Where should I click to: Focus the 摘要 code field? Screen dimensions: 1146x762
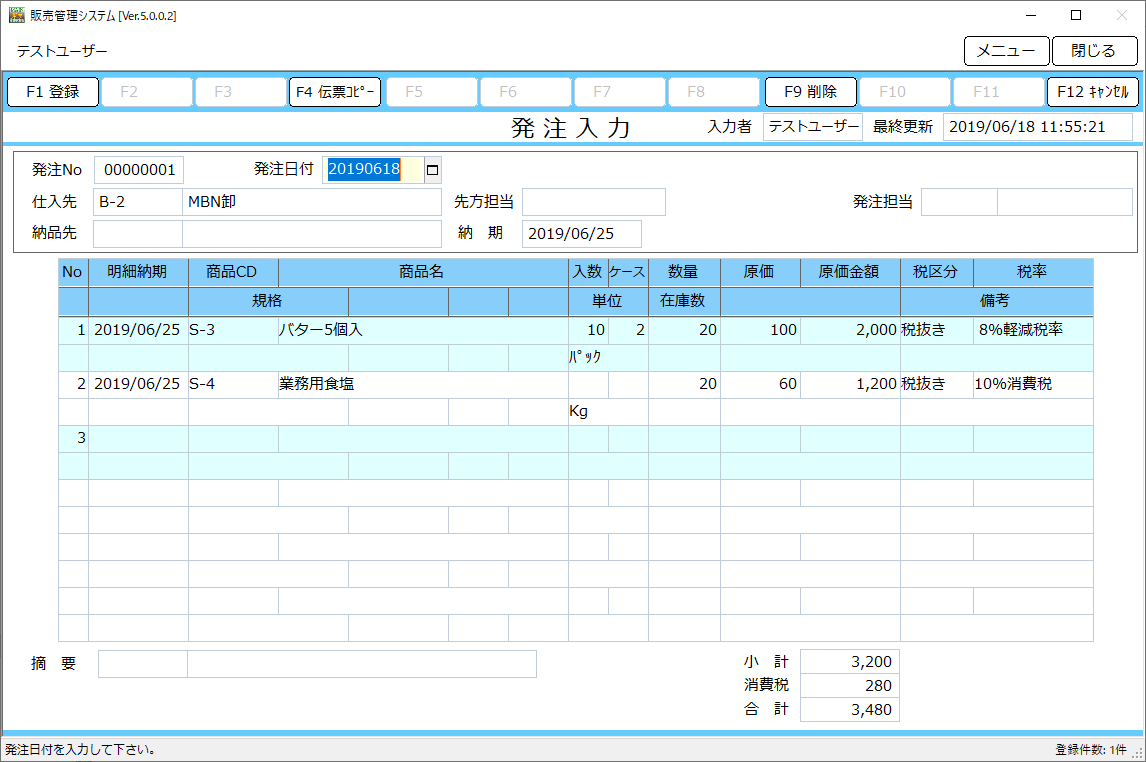[x=143, y=664]
